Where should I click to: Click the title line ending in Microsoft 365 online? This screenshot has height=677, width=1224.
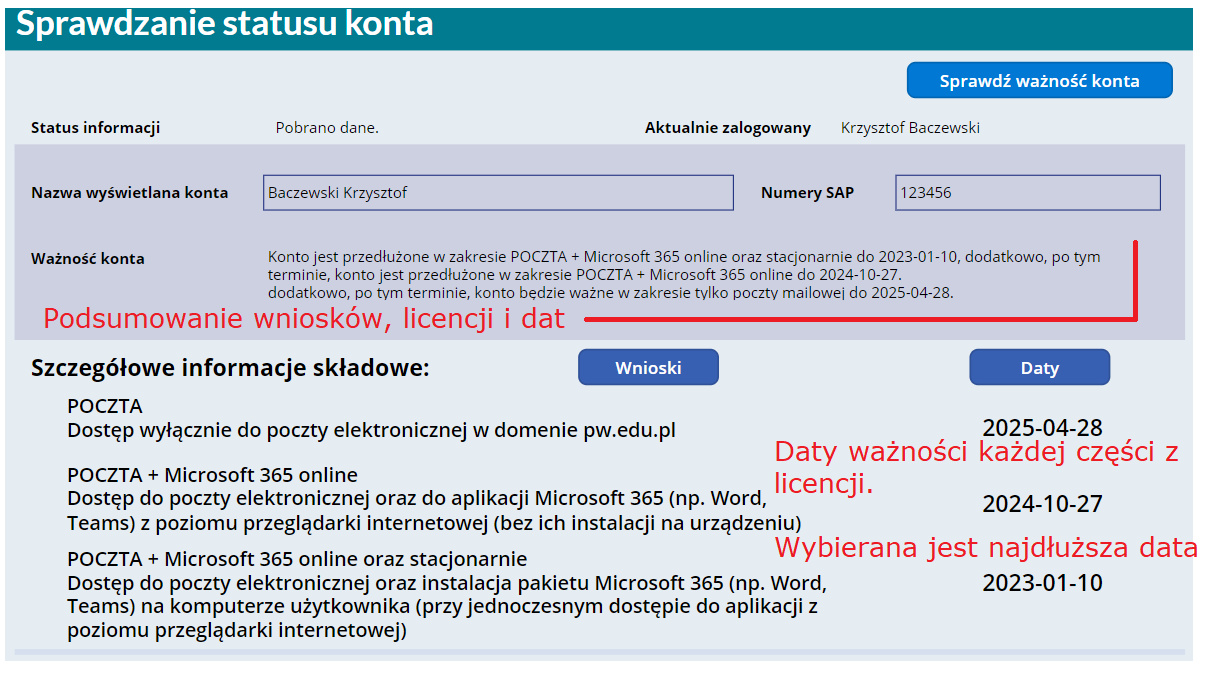[212, 474]
